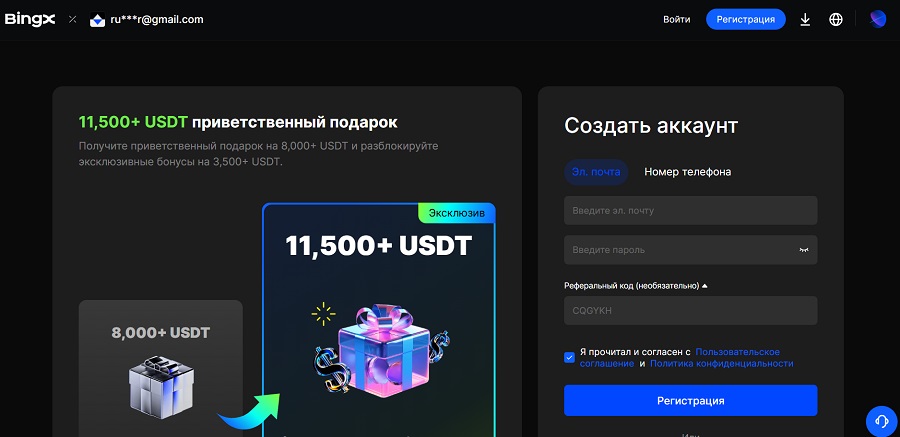
Task: Click the silver 8,000+ USDT gift box
Action: click(x=161, y=386)
